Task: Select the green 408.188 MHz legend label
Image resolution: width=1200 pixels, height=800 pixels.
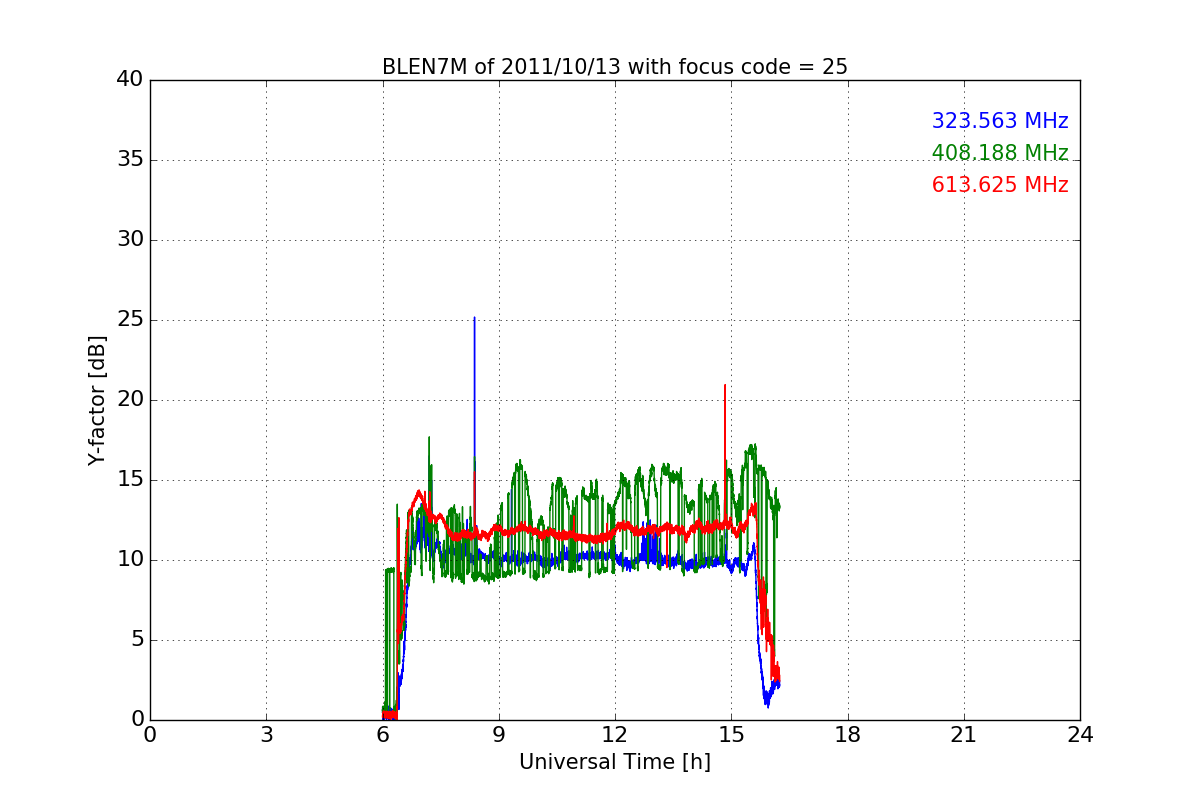Action: pyautogui.click(x=1000, y=153)
